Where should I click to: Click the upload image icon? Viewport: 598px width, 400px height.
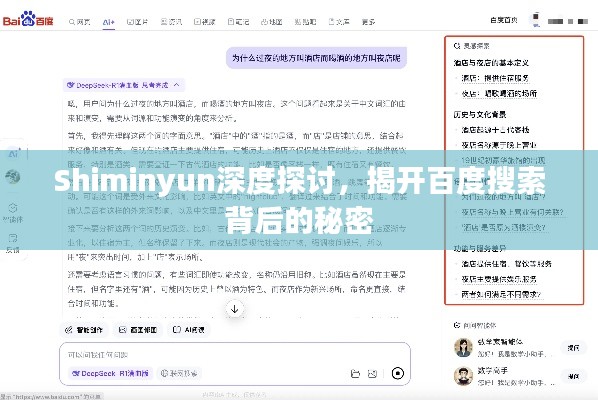(x=373, y=374)
